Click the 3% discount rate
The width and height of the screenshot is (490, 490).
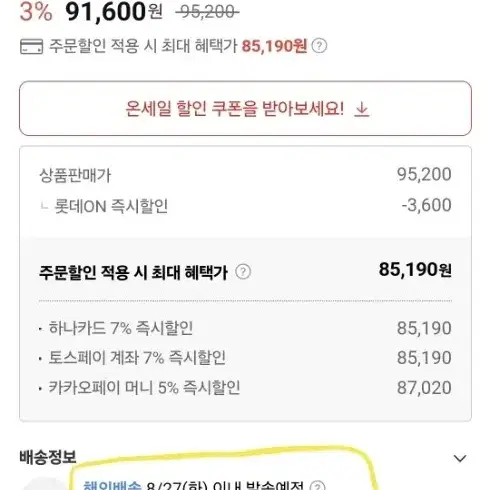pyautogui.click(x=36, y=12)
